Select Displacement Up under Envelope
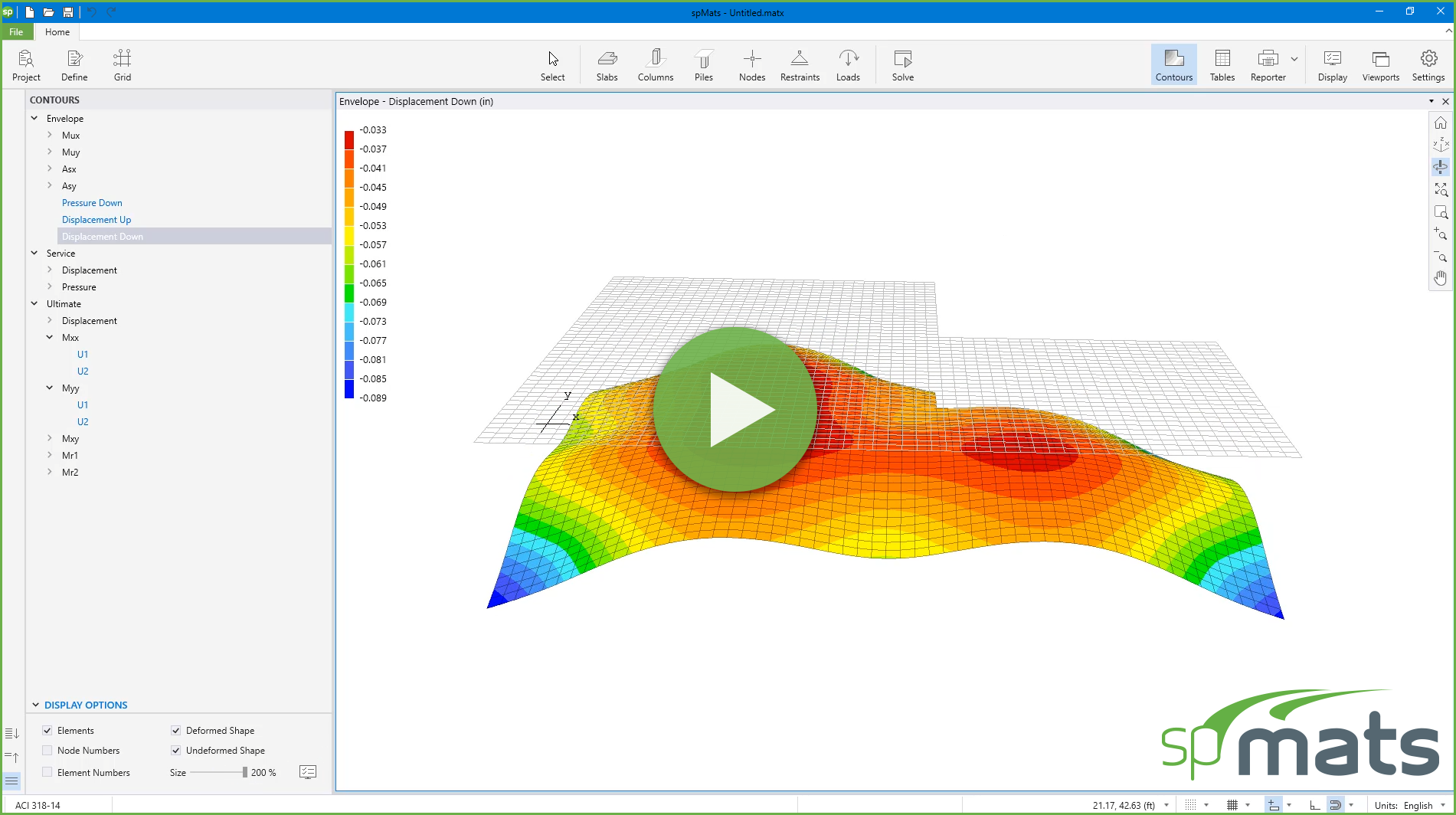1456x815 pixels. tap(96, 219)
